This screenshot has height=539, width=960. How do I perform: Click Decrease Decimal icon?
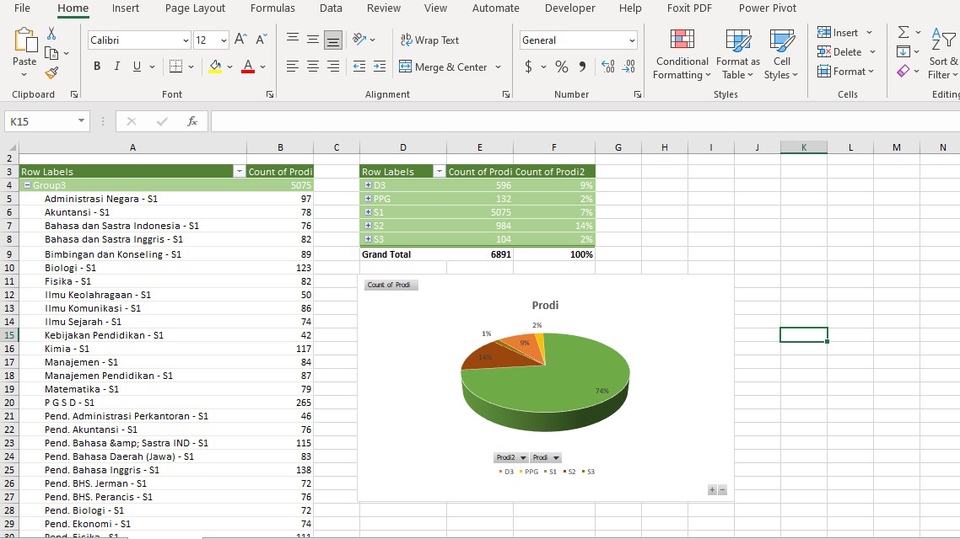629,66
